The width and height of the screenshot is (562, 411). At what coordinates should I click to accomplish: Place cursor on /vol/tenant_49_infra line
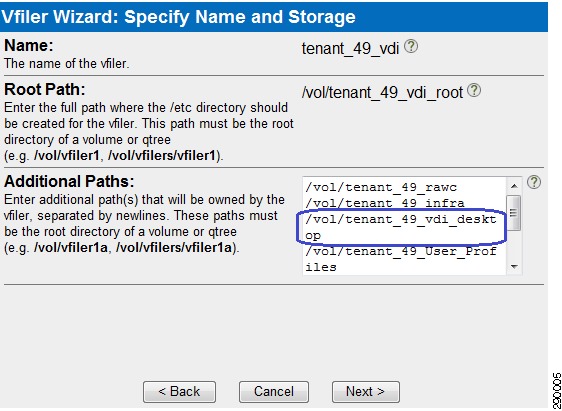[385, 204]
